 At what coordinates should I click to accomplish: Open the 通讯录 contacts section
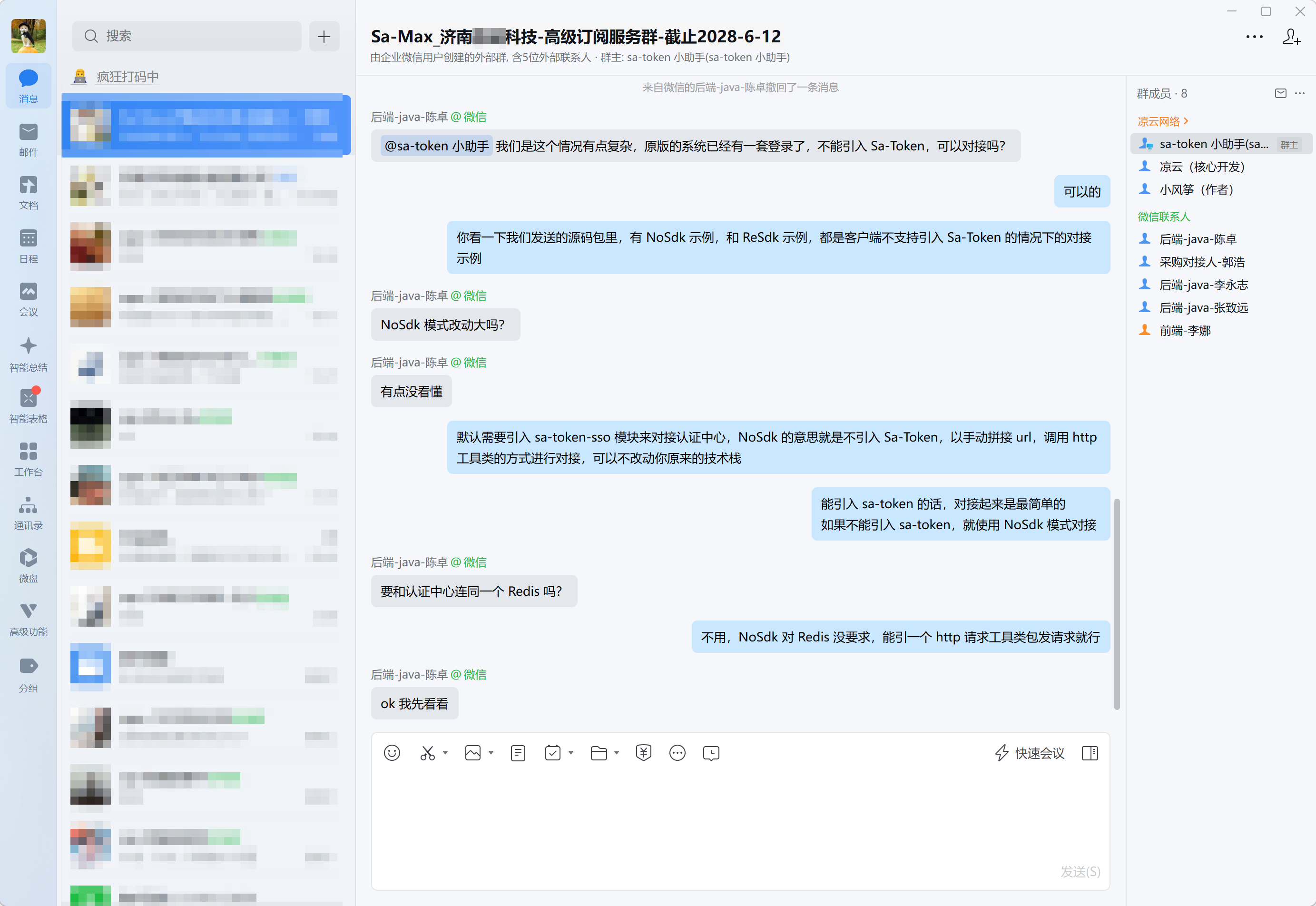point(29,513)
